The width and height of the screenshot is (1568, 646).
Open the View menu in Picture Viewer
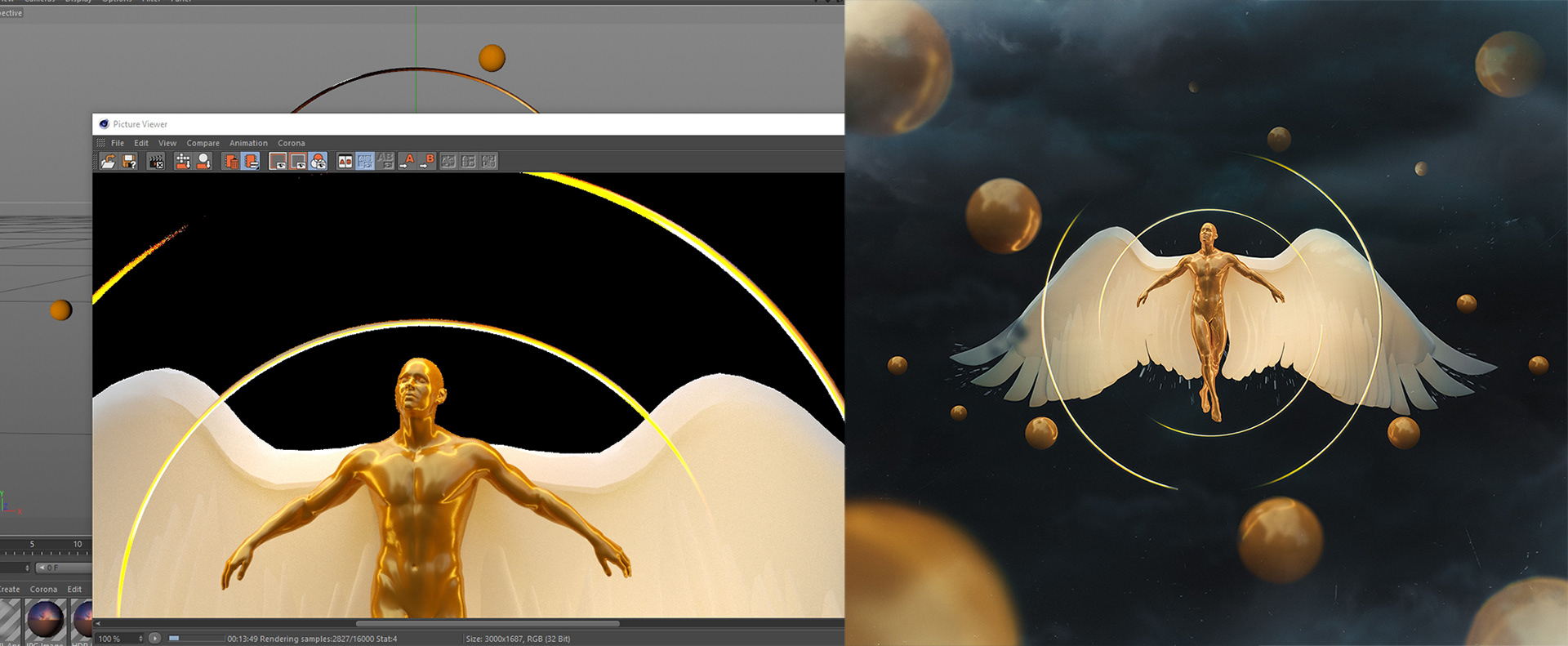click(167, 143)
